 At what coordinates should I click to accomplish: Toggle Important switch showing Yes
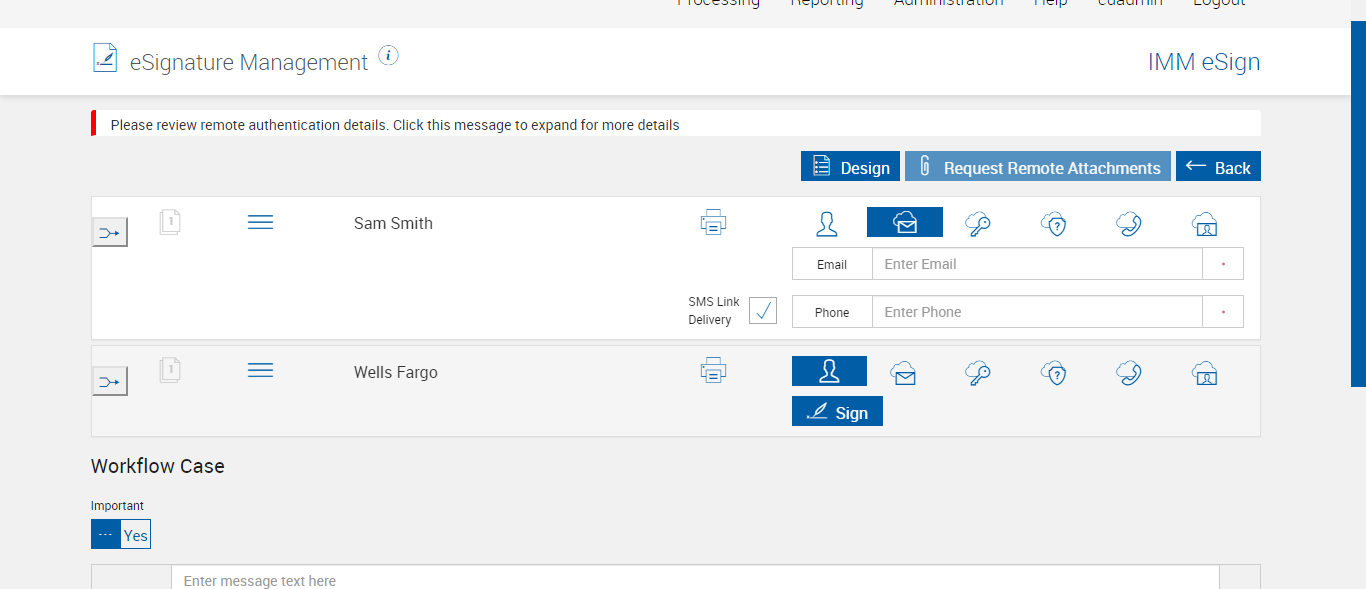pos(121,534)
